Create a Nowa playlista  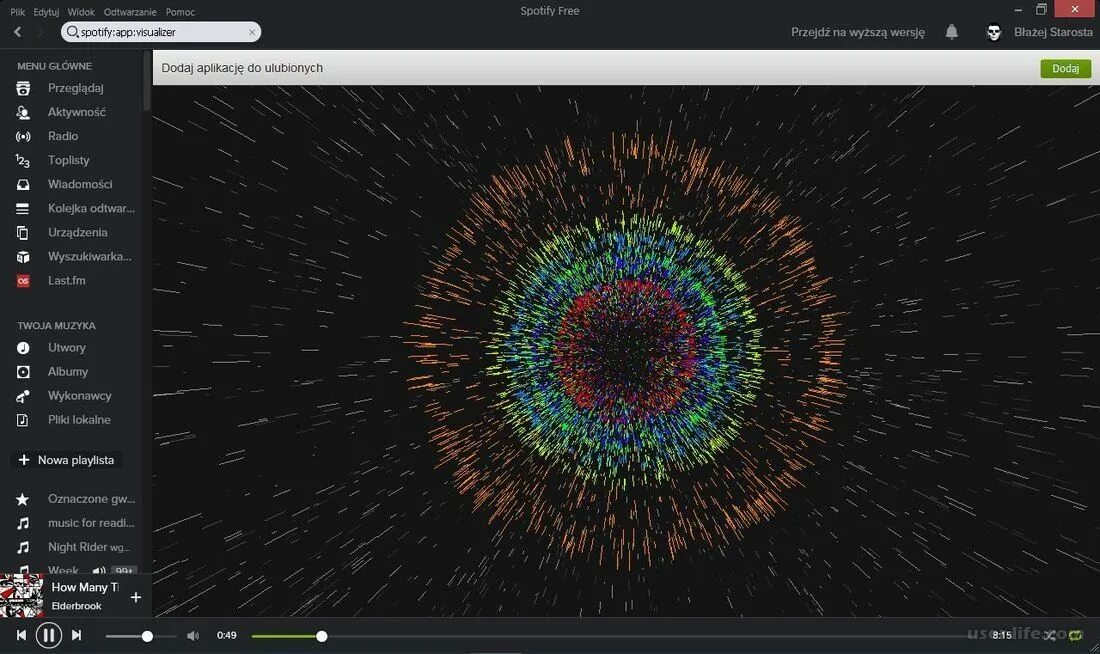(x=67, y=460)
